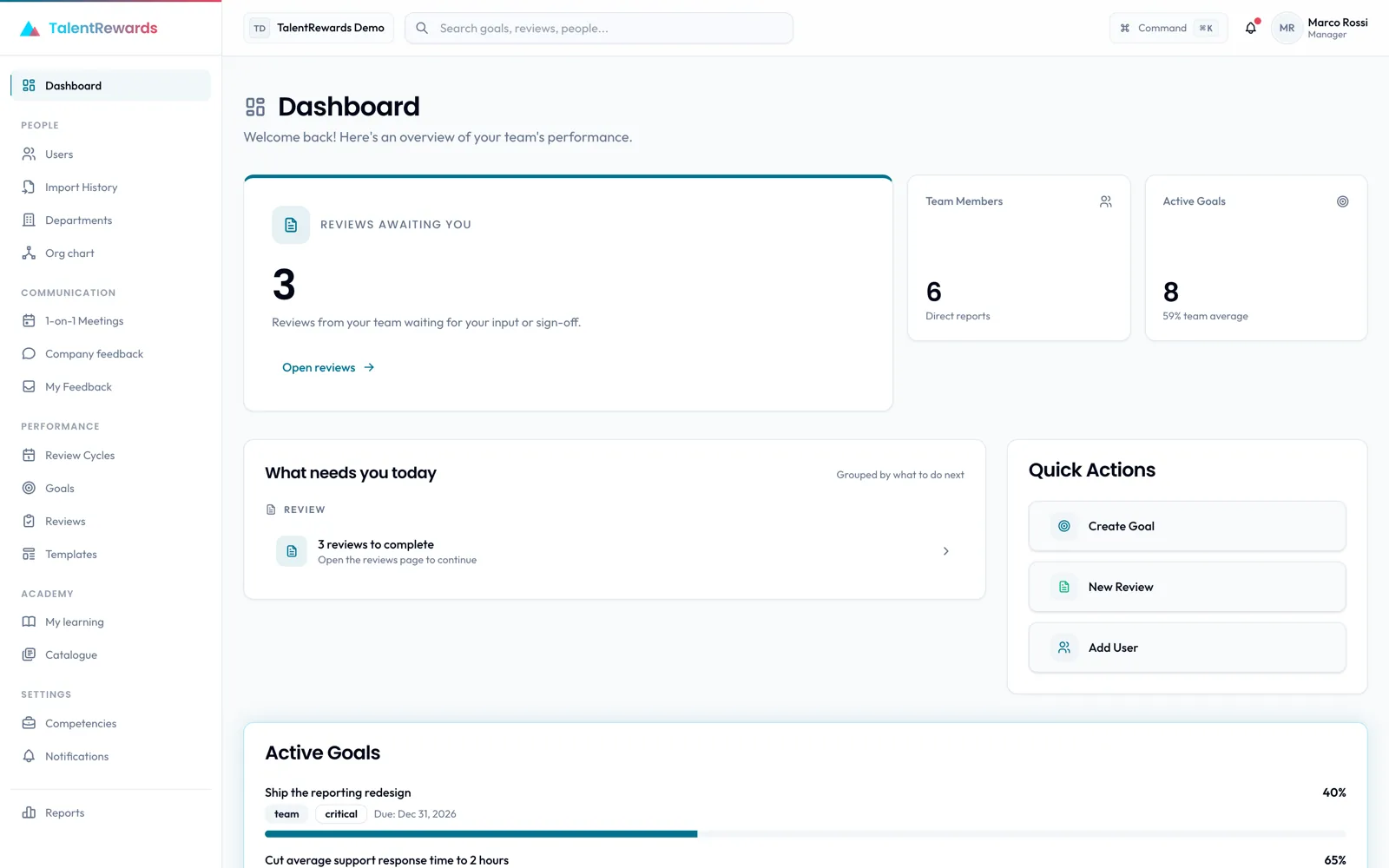Click the Competencies icon
This screenshot has width=1389, height=868.
[29, 723]
